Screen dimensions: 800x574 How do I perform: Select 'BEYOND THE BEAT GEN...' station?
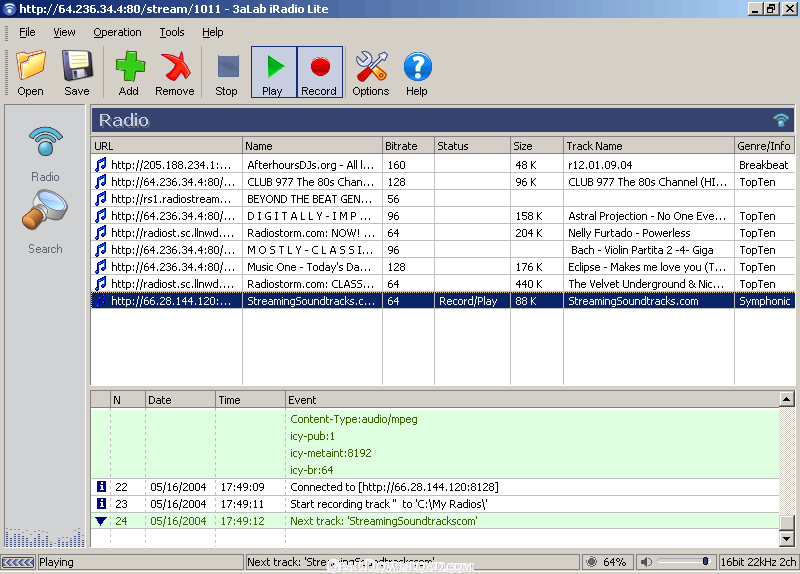coord(310,199)
